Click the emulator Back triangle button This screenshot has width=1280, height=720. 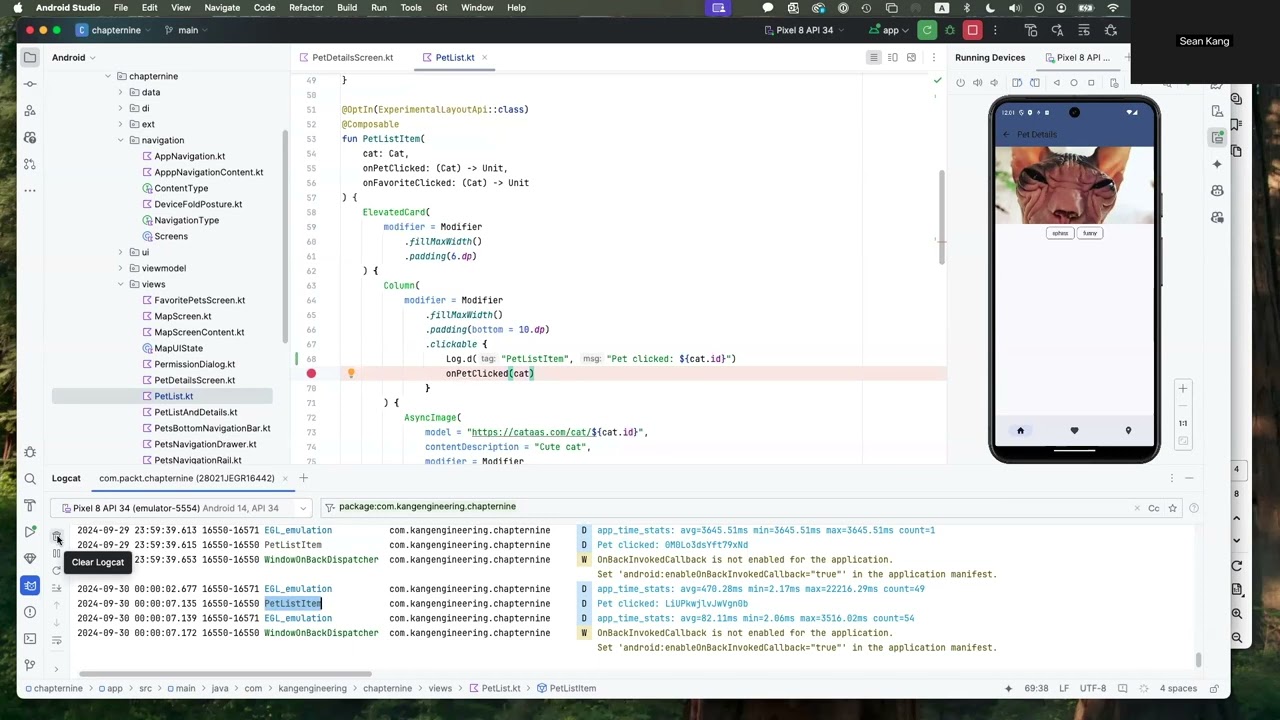(x=1056, y=83)
